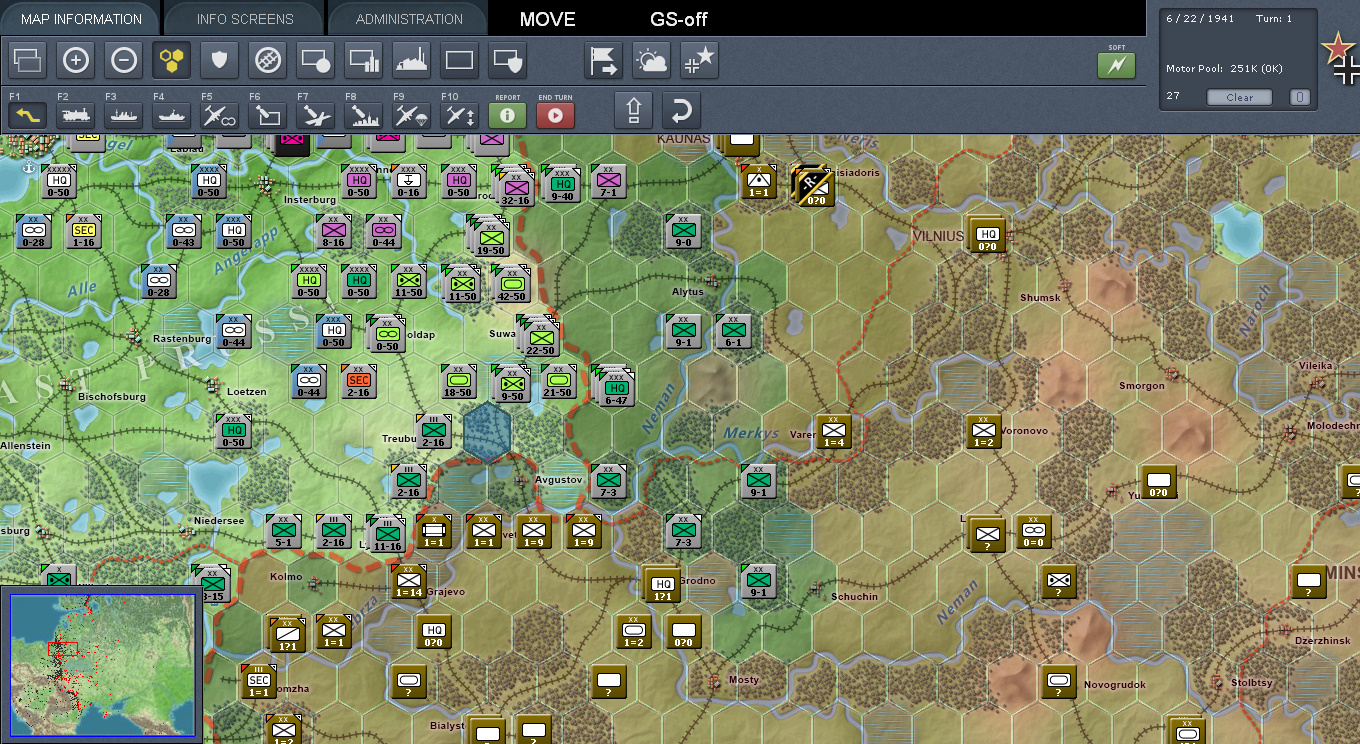
Task: Click the cross and star icon
Action: (699, 61)
